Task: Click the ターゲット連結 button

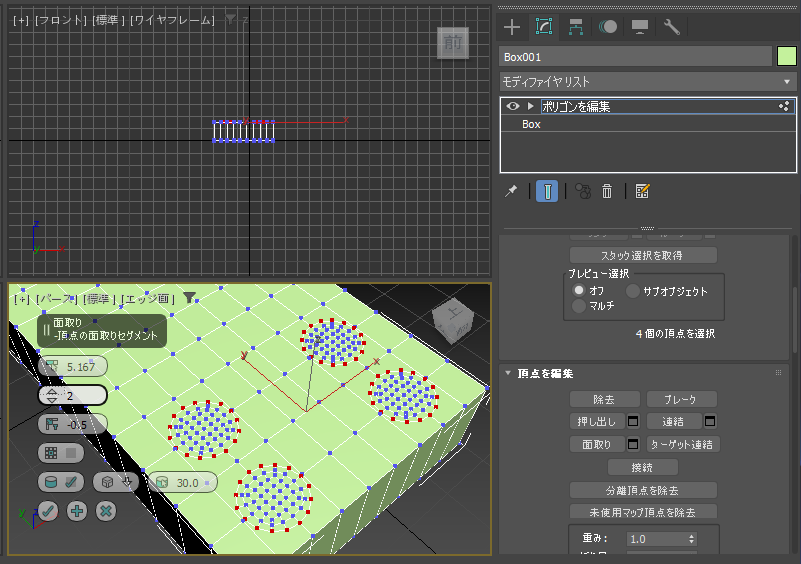Action: (682, 444)
